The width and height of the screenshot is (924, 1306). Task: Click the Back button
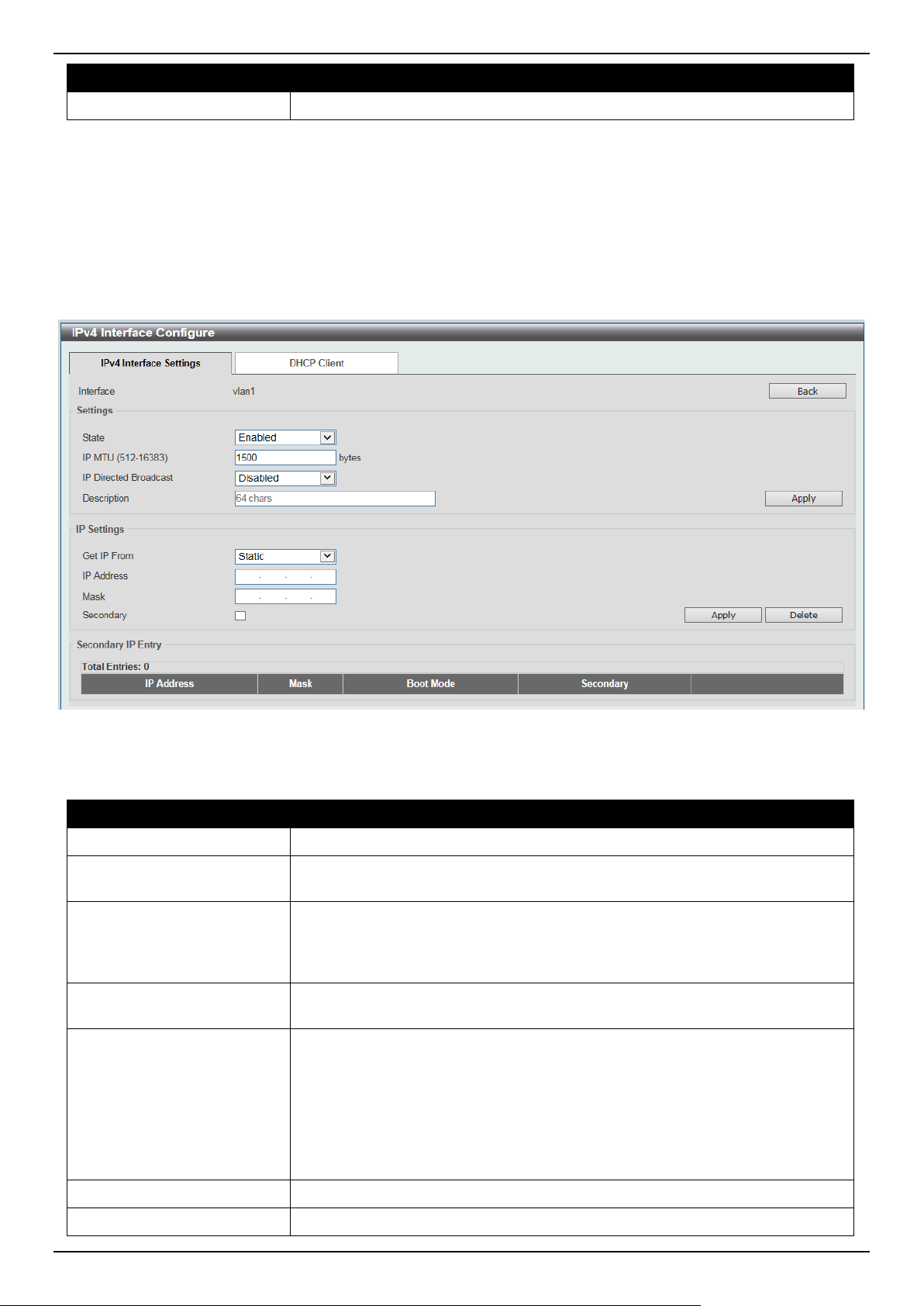(807, 391)
